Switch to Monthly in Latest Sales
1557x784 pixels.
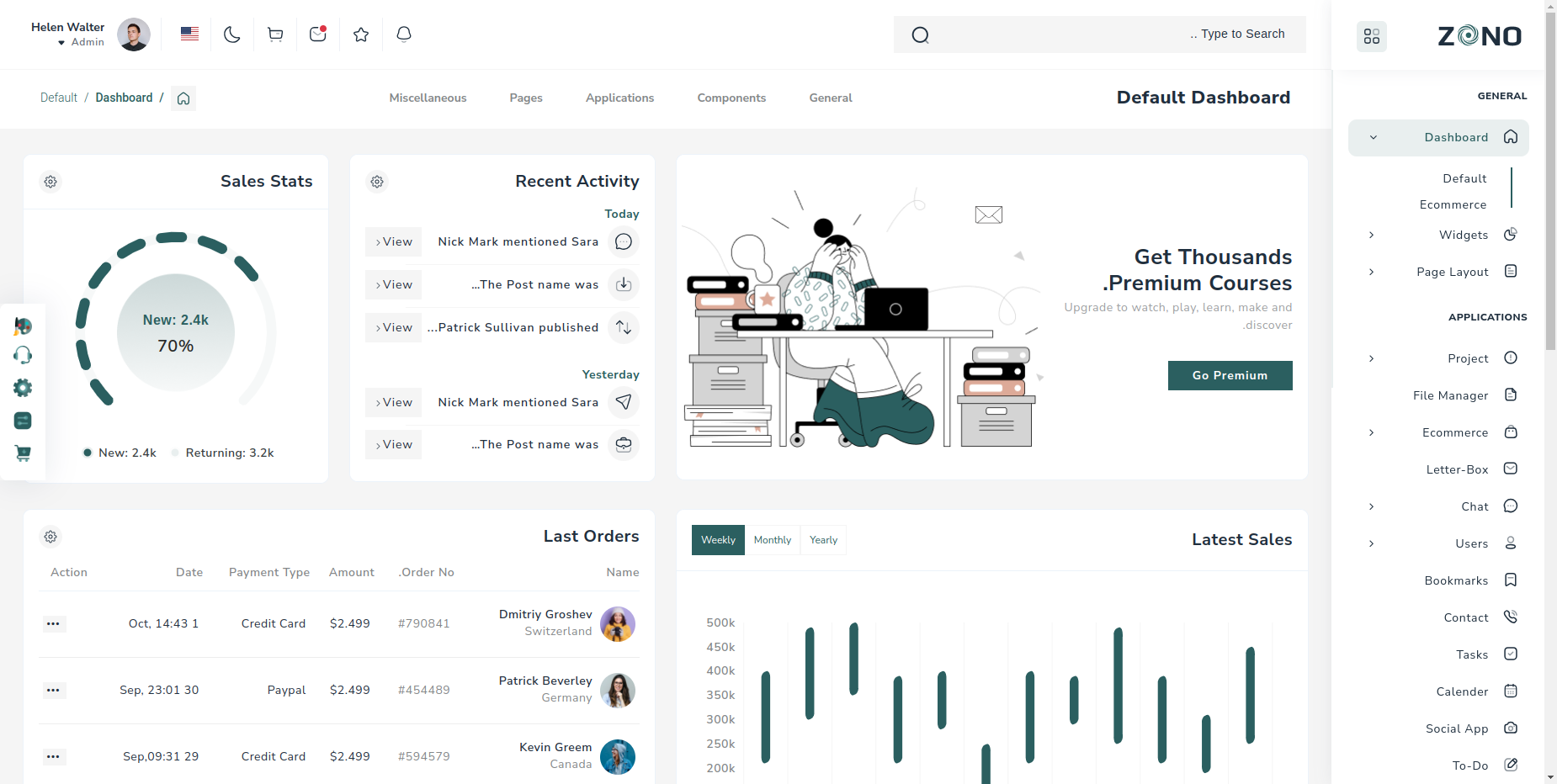pyautogui.click(x=772, y=540)
